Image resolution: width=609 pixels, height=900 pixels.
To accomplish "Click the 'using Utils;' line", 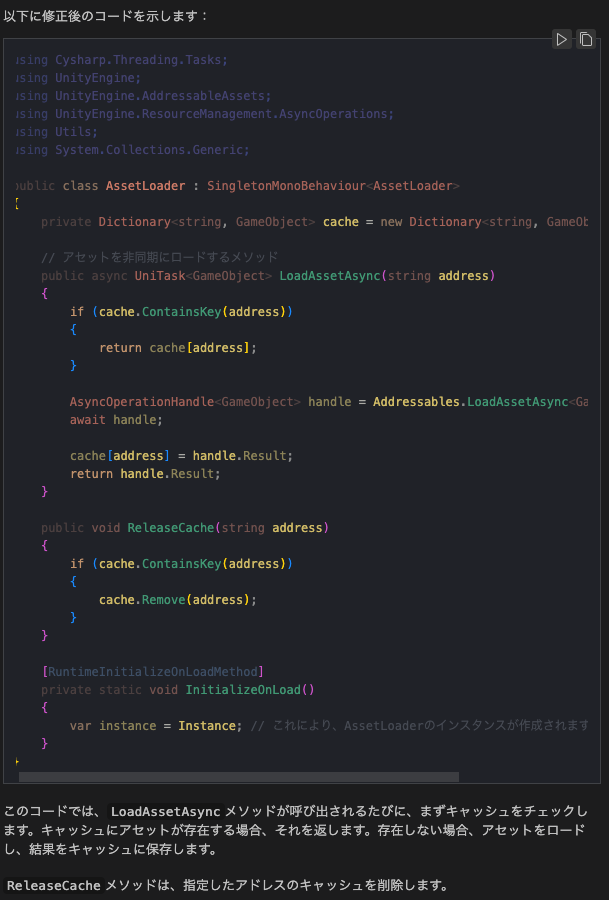I will [x=56, y=131].
